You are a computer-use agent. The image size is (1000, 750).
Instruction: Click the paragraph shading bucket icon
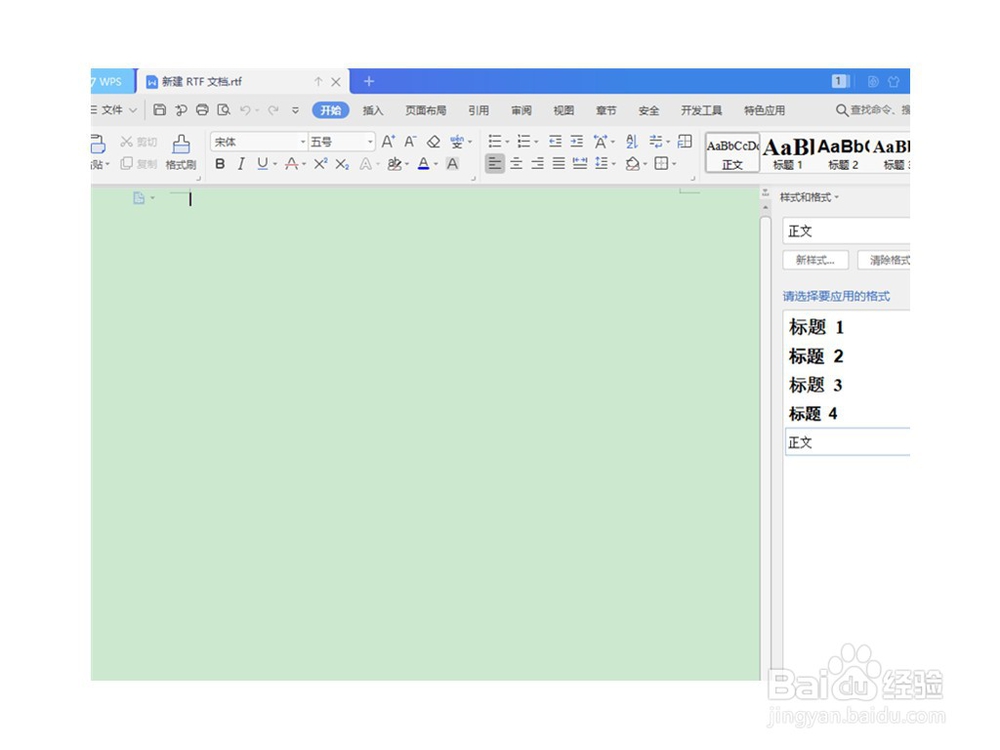pos(633,164)
